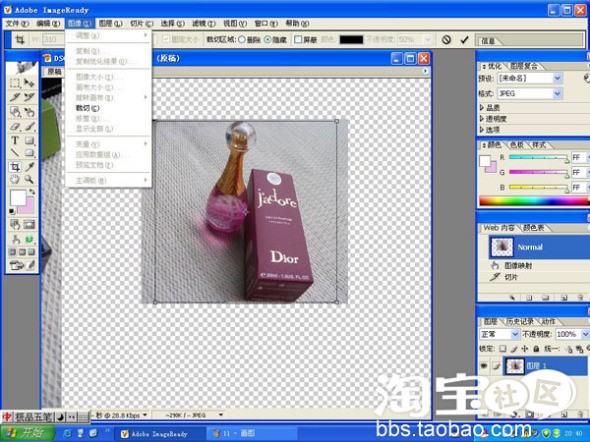This screenshot has height=442, width=590.
Task: Switch to the 历史记录 tab
Action: [x=520, y=322]
